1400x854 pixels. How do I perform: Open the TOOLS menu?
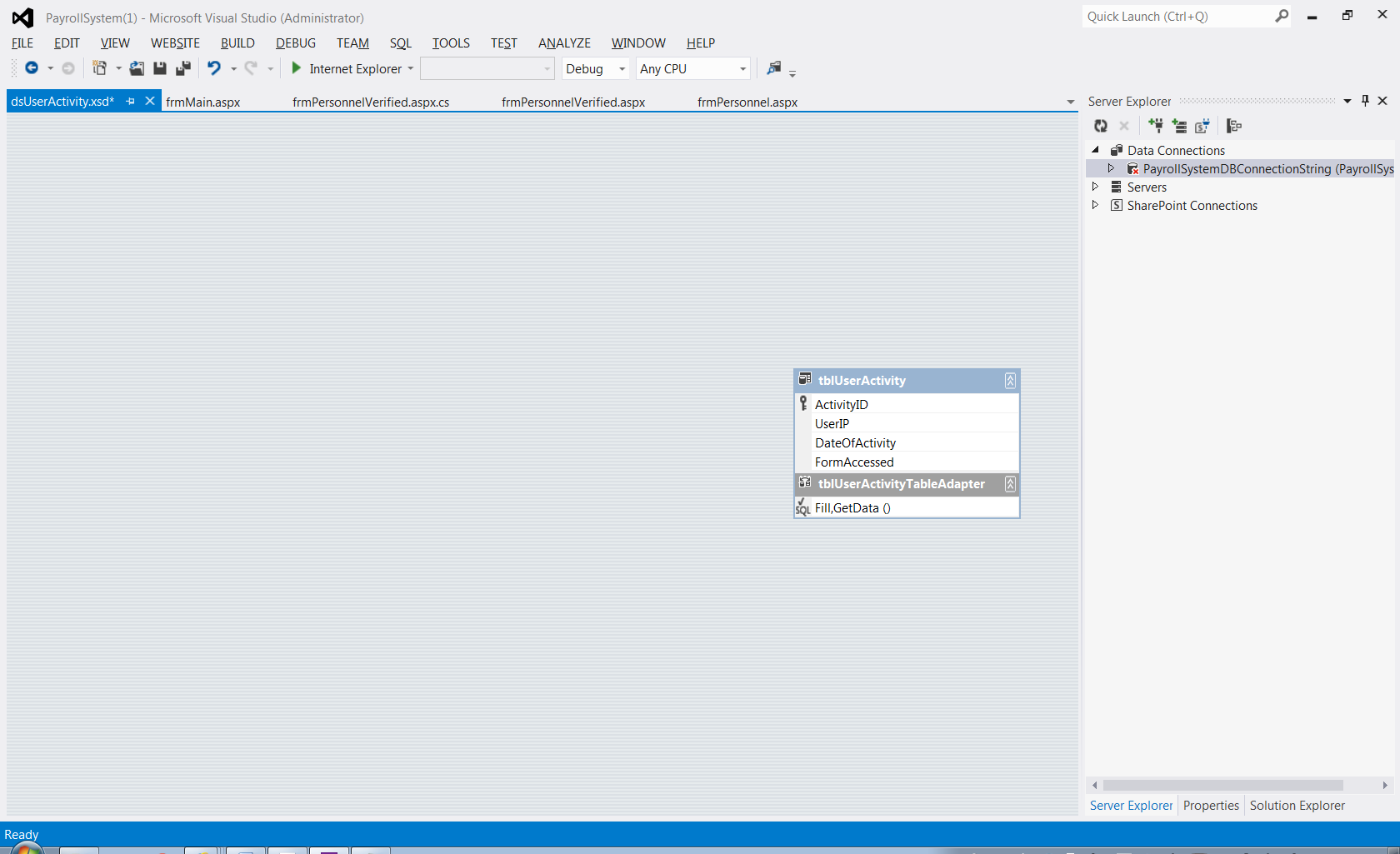[x=451, y=43]
